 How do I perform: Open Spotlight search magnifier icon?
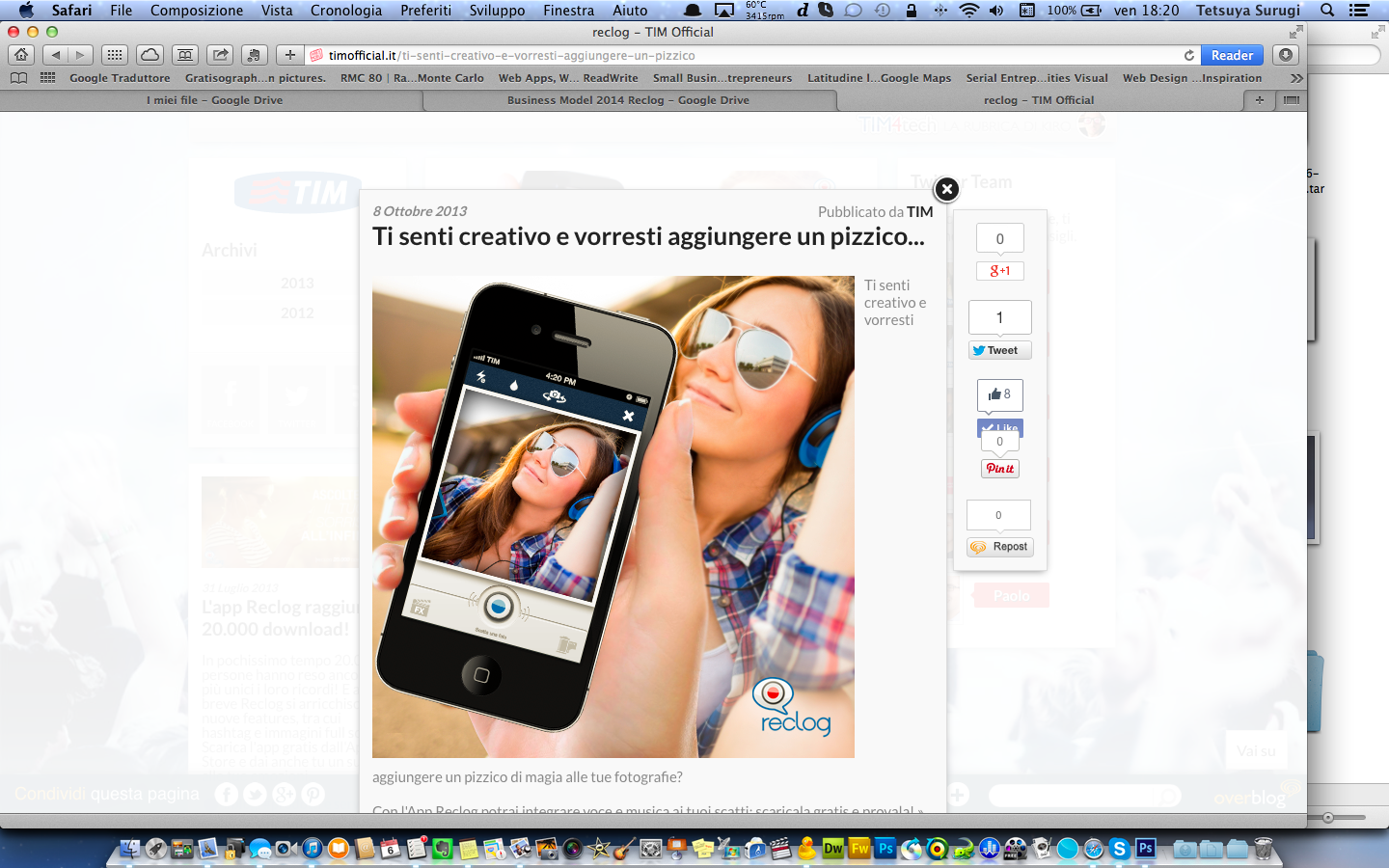point(1327,10)
